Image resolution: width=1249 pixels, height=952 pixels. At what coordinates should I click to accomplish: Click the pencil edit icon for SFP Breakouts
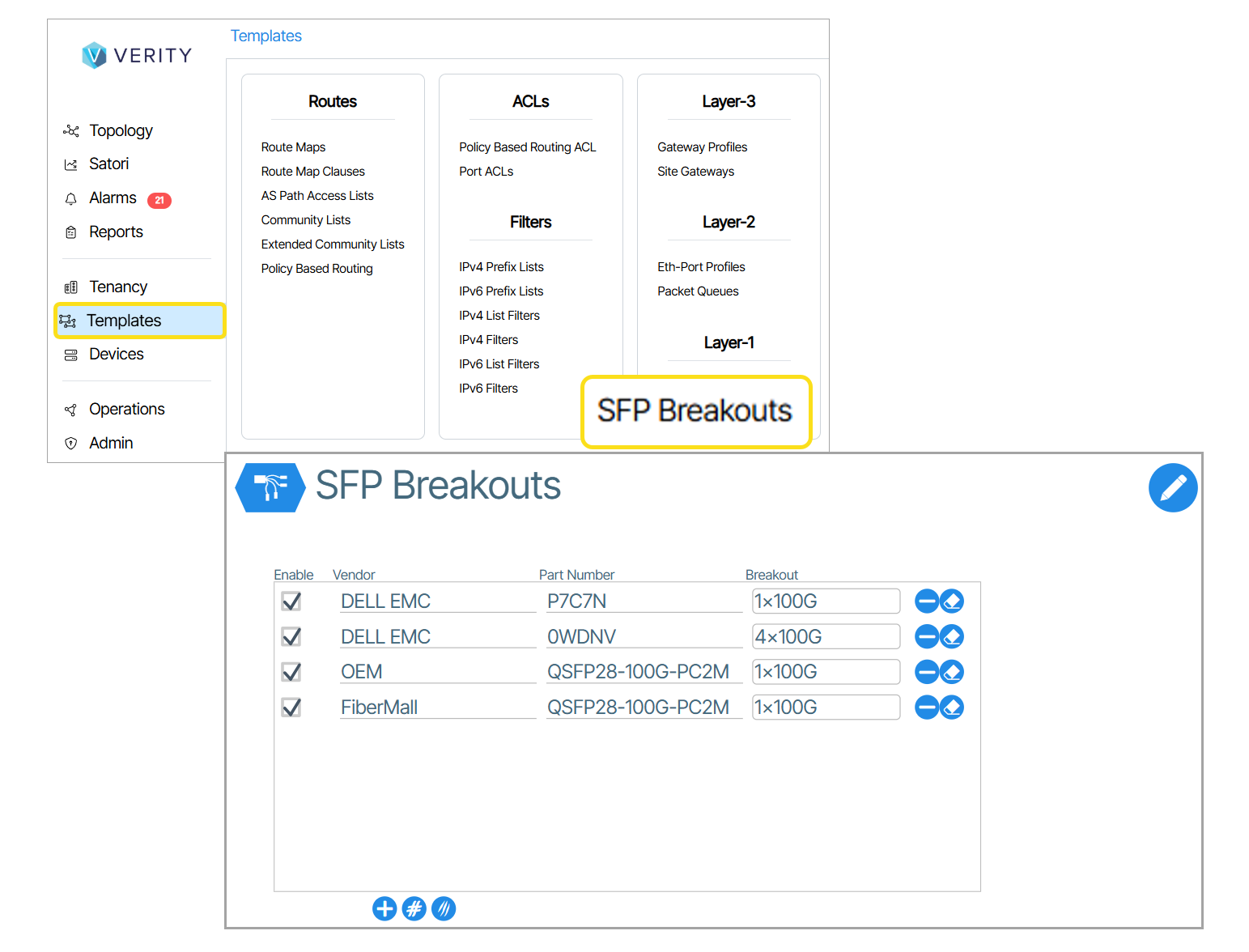click(x=1172, y=487)
